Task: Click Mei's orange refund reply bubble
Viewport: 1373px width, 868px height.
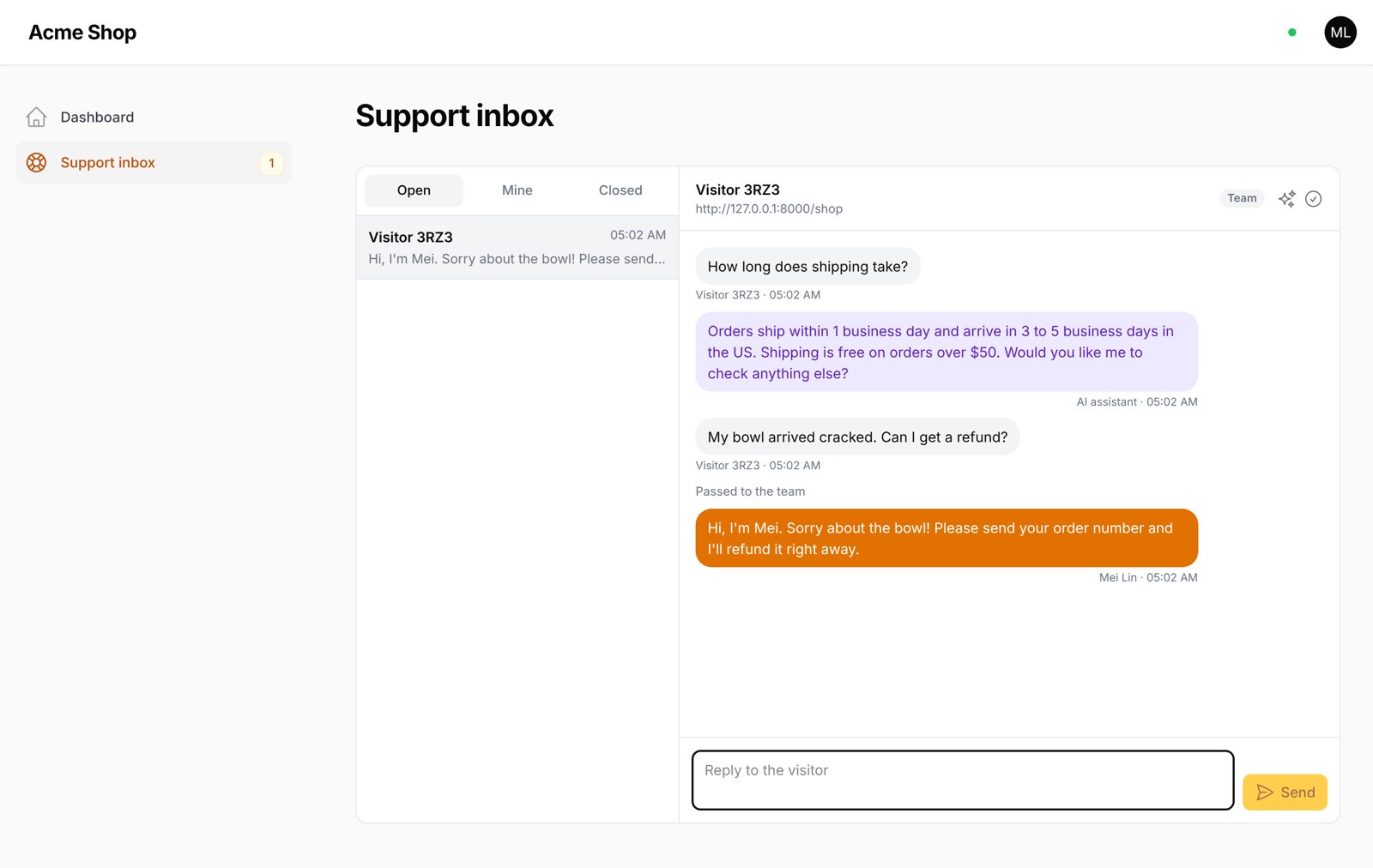Action: (947, 539)
